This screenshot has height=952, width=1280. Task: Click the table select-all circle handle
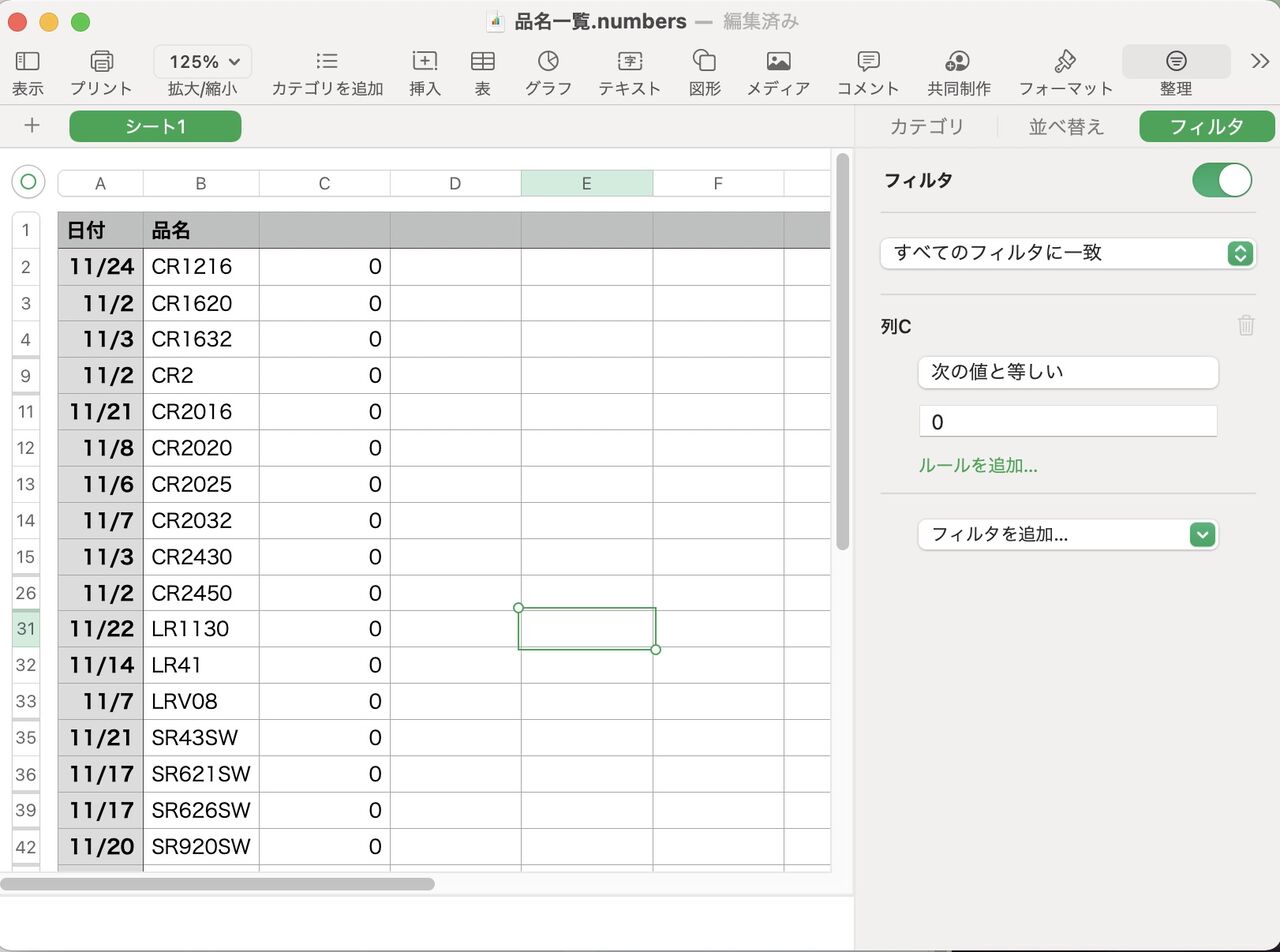[28, 181]
